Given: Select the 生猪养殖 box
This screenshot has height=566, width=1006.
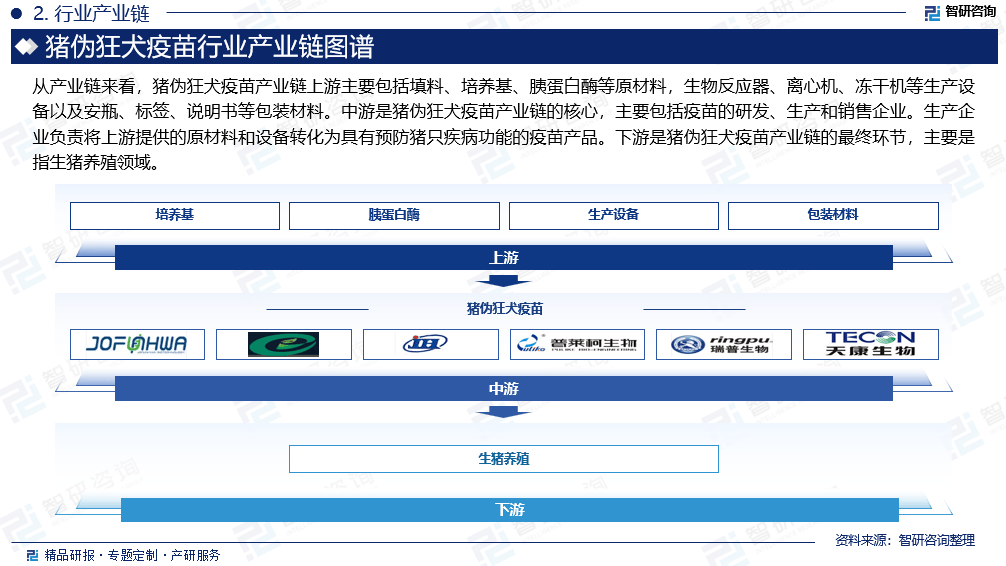Looking at the screenshot, I should [x=504, y=459].
